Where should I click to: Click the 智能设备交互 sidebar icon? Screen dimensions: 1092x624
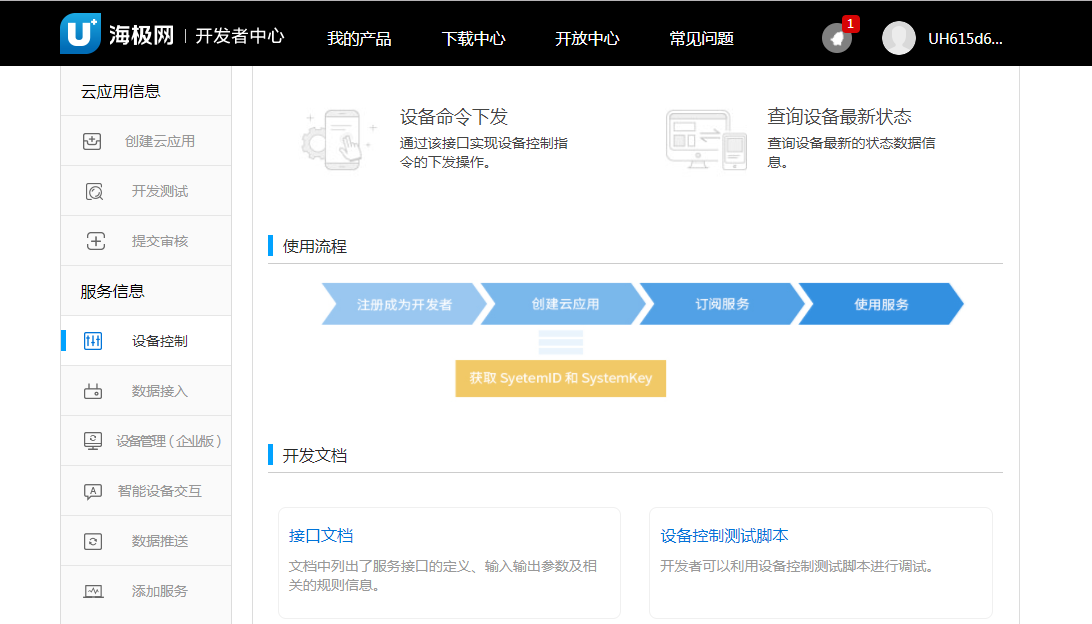pyautogui.click(x=93, y=491)
